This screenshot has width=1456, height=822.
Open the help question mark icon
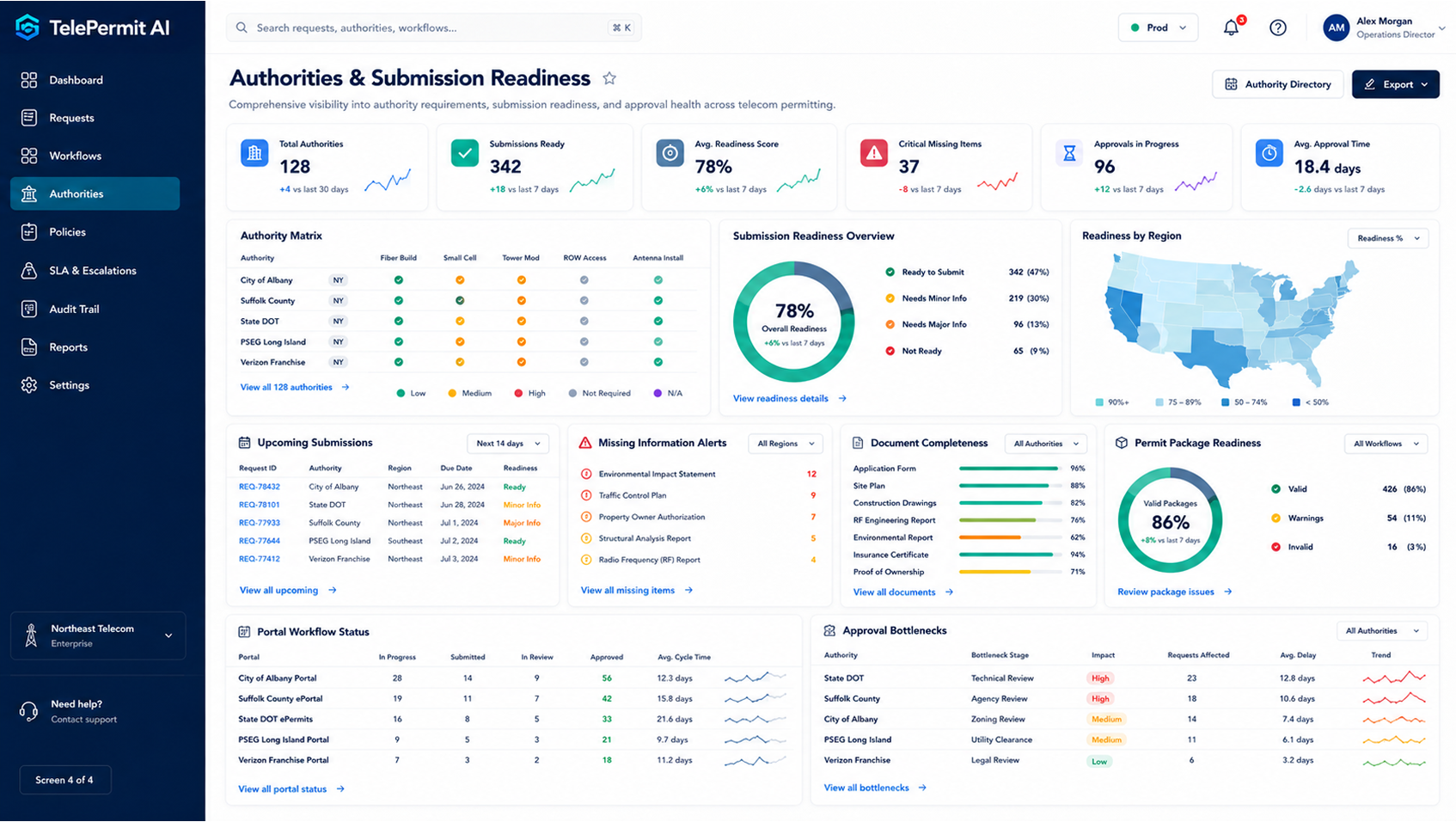[1278, 28]
